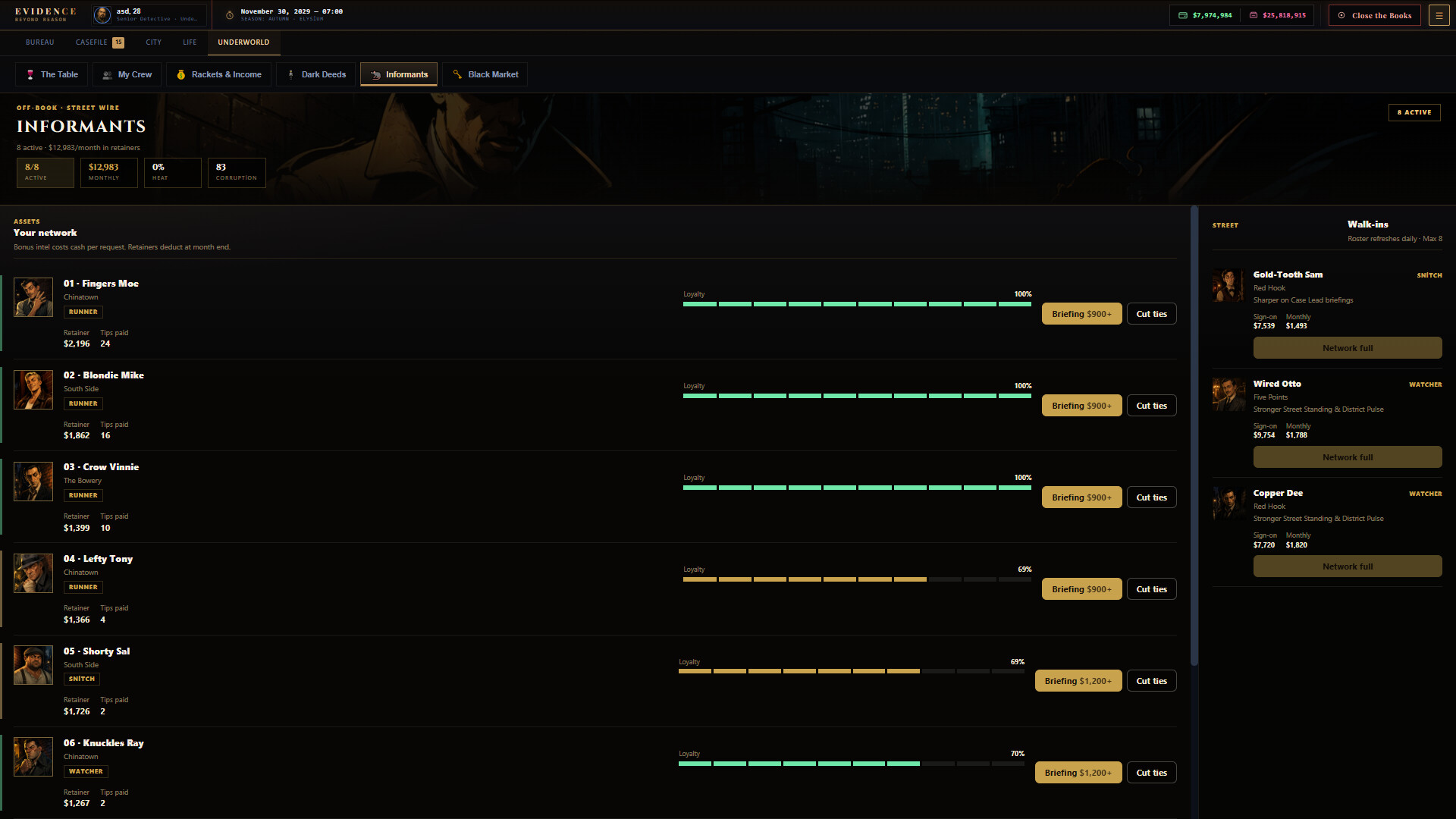
Task: Click the $12,983 Monthly stat box
Action: [109, 172]
